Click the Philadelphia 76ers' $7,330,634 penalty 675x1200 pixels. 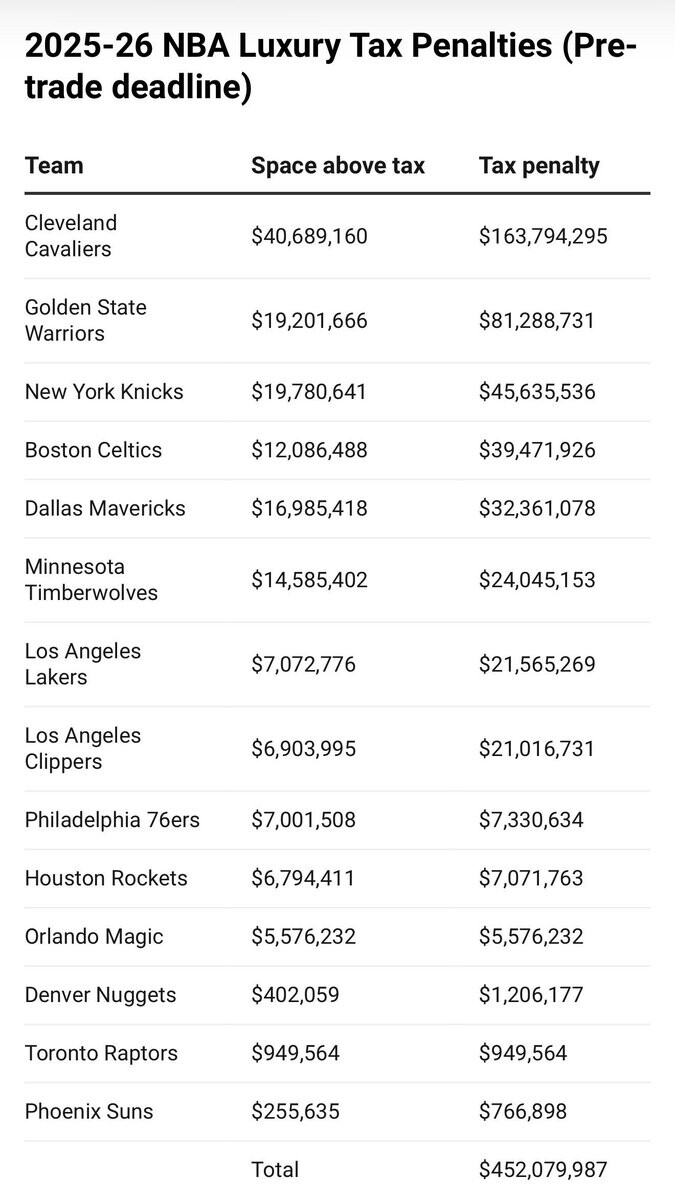(531, 820)
